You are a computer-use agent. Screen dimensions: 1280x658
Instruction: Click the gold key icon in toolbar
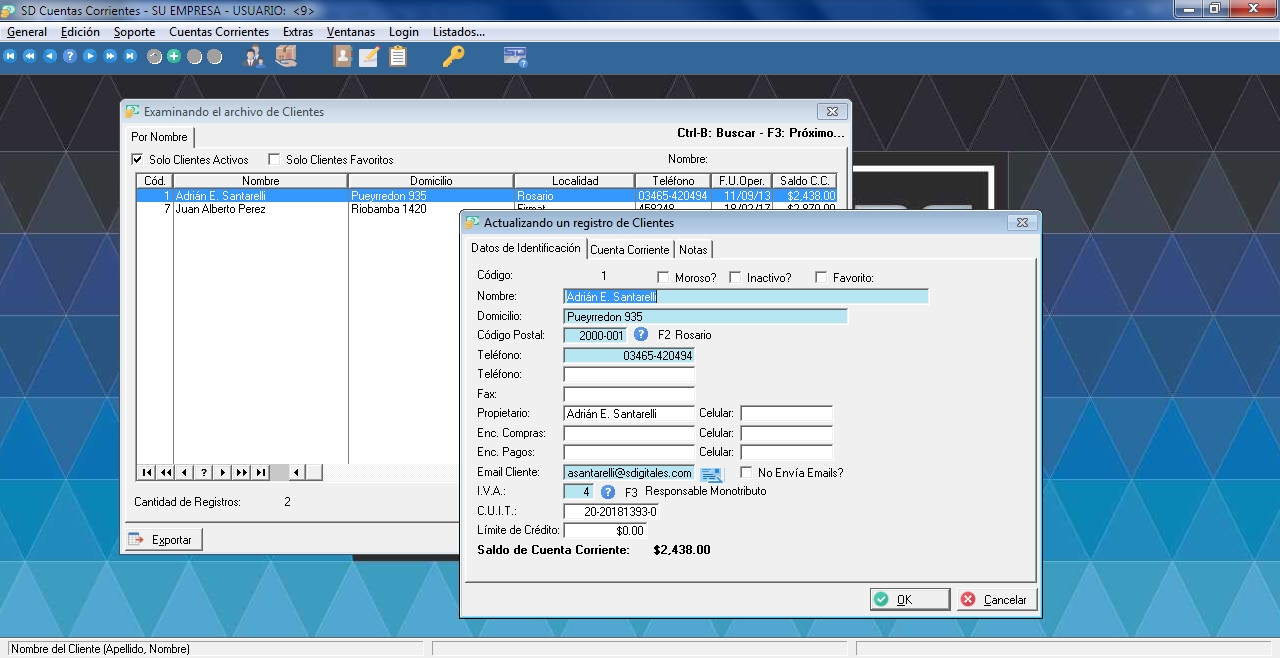tap(453, 57)
